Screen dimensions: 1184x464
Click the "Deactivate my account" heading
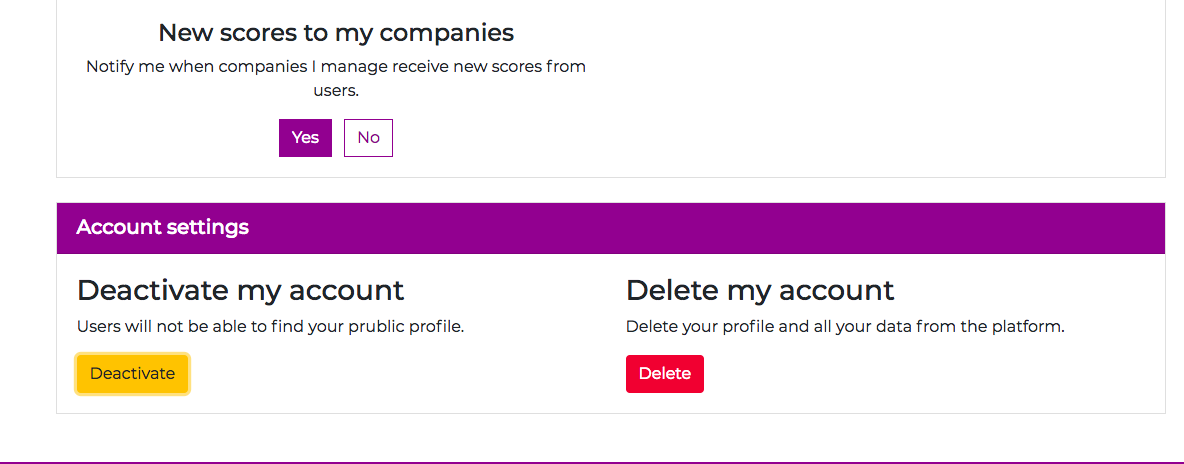click(x=241, y=291)
